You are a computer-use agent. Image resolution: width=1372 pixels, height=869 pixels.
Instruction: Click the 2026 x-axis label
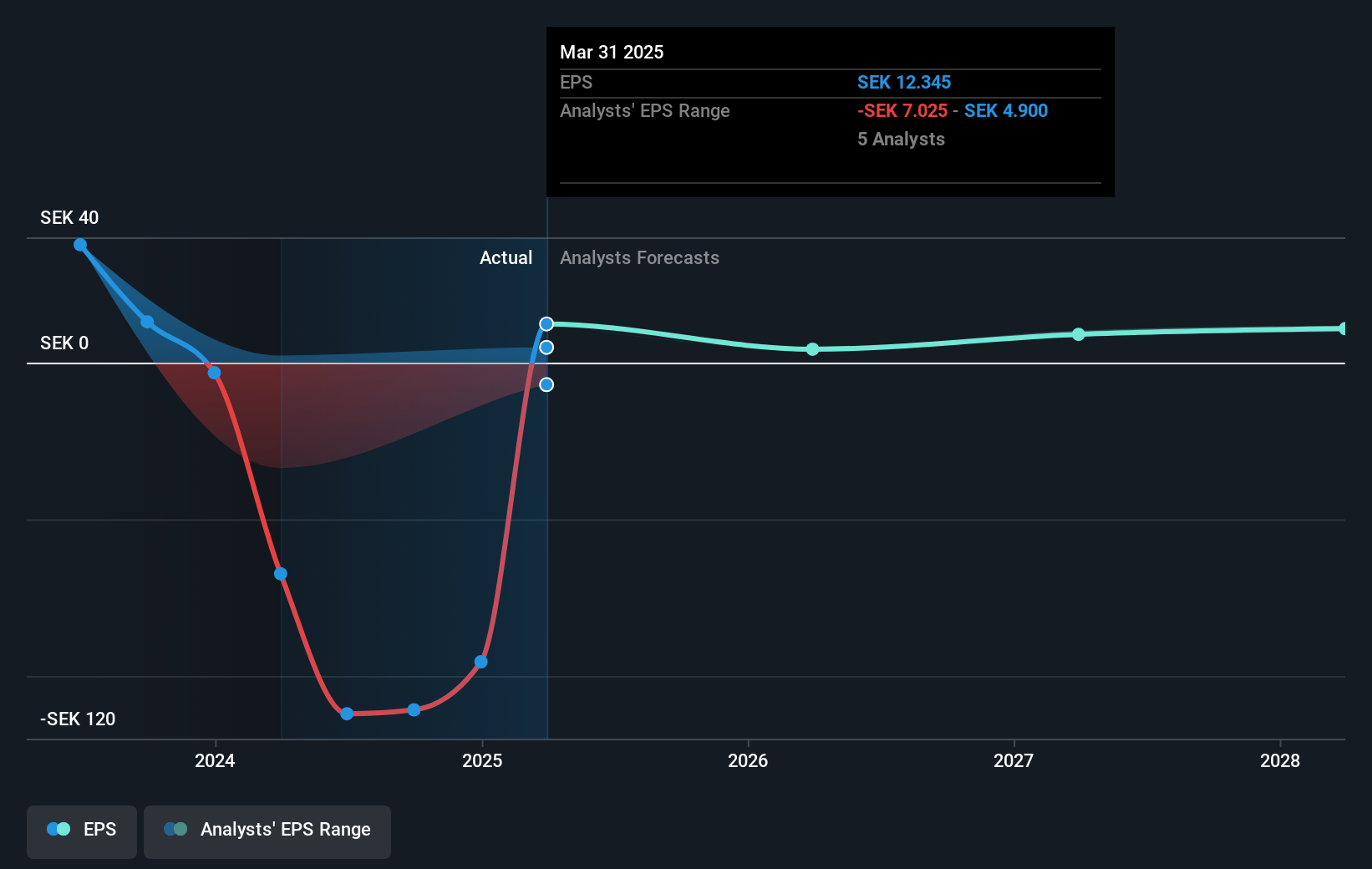pyautogui.click(x=748, y=760)
